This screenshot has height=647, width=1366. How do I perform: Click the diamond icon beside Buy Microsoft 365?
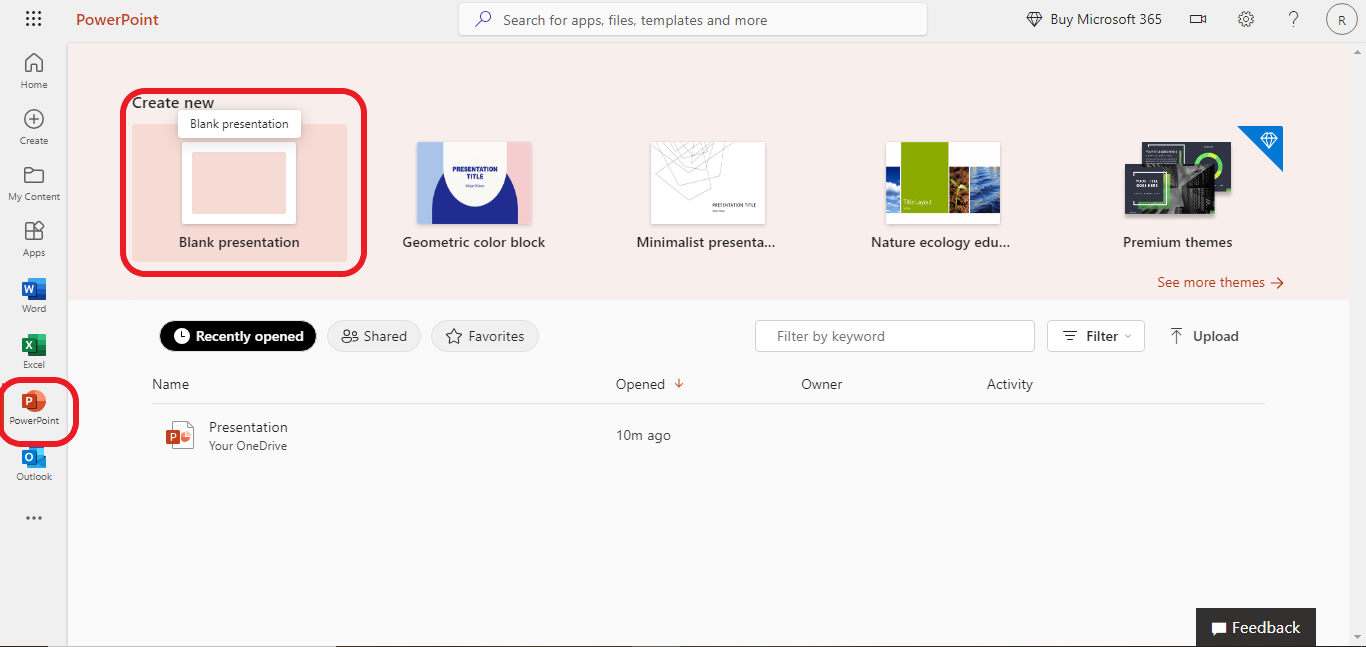coord(1034,19)
